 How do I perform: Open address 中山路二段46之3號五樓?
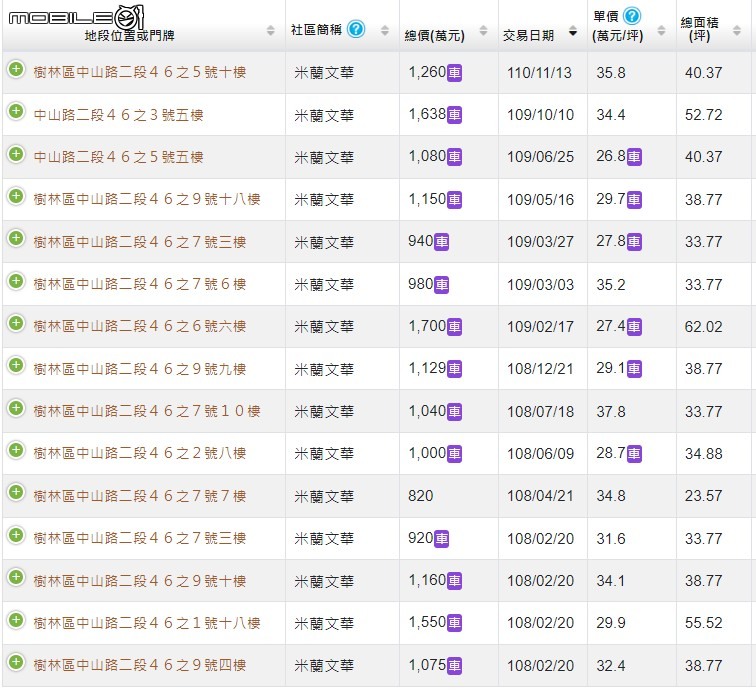(119, 115)
